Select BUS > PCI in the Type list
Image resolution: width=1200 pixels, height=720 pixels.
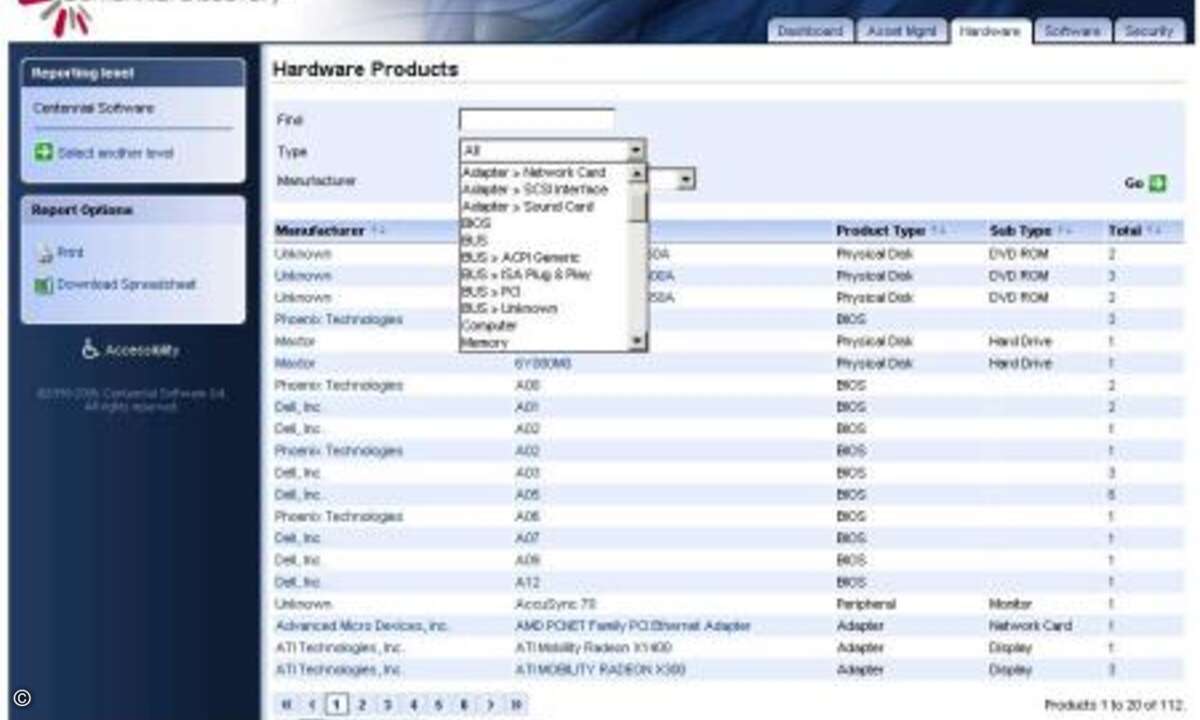tap(543, 291)
